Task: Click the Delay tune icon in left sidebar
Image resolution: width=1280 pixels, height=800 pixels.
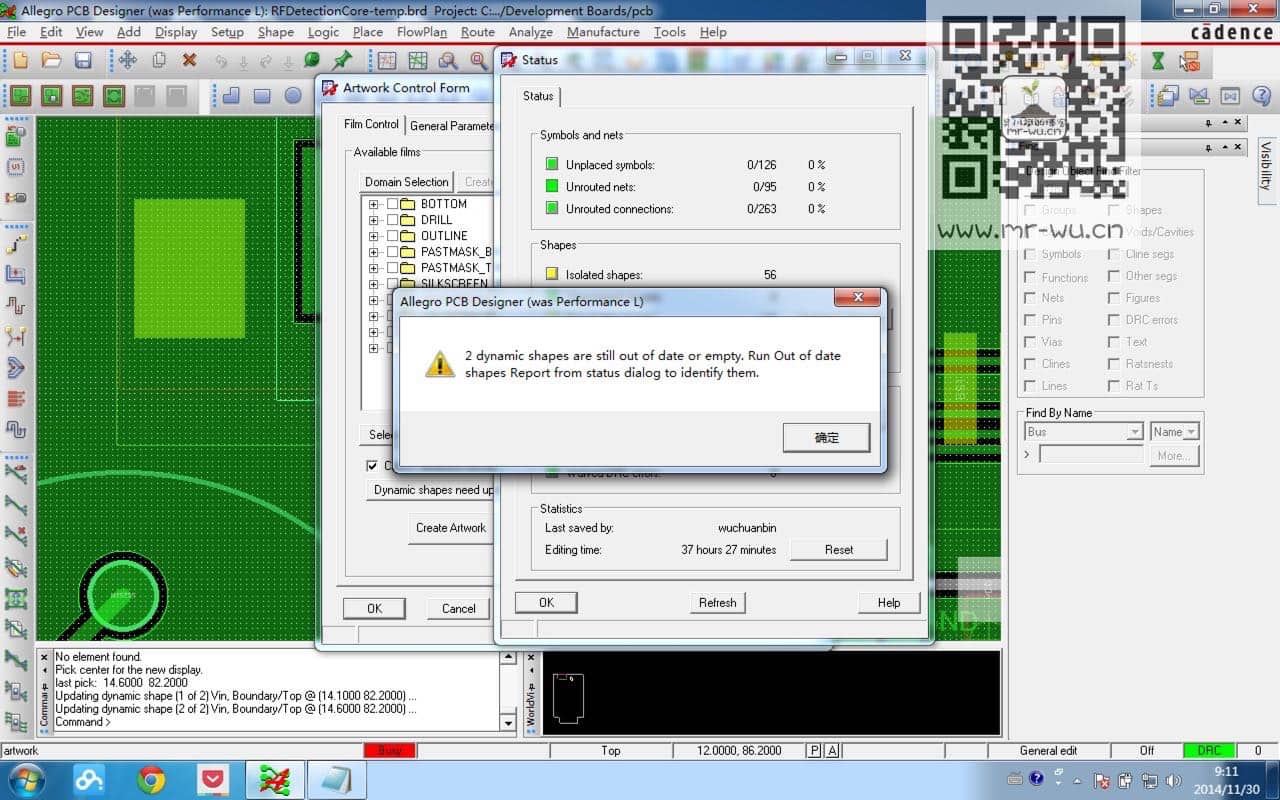Action: [15, 305]
